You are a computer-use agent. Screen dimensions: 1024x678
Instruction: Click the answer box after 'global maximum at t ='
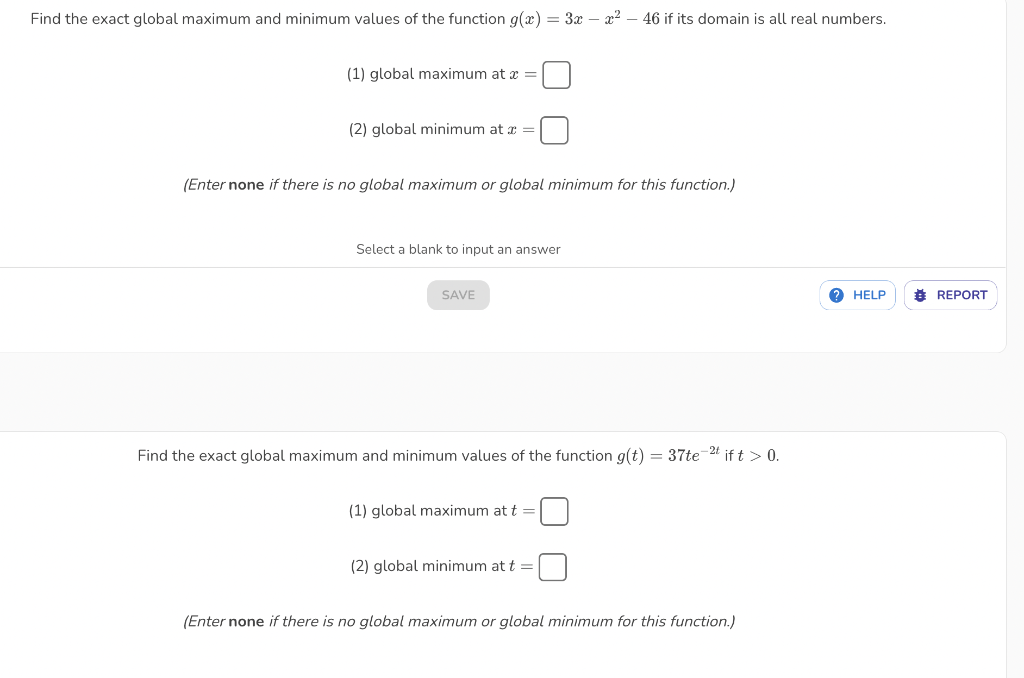pyautogui.click(x=553, y=510)
